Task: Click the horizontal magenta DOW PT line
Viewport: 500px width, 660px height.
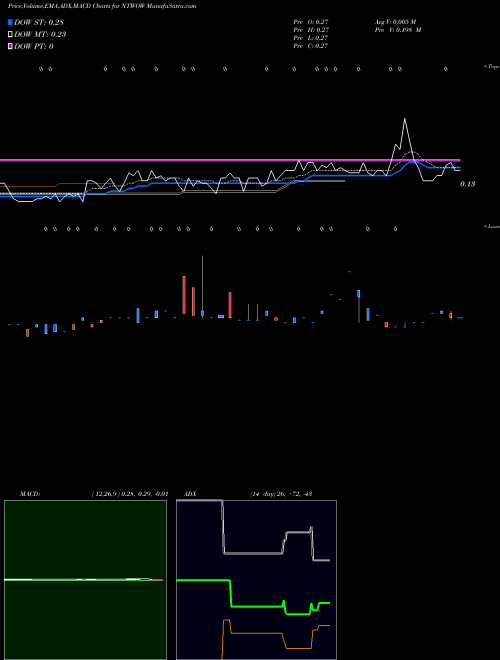Action: point(230,160)
